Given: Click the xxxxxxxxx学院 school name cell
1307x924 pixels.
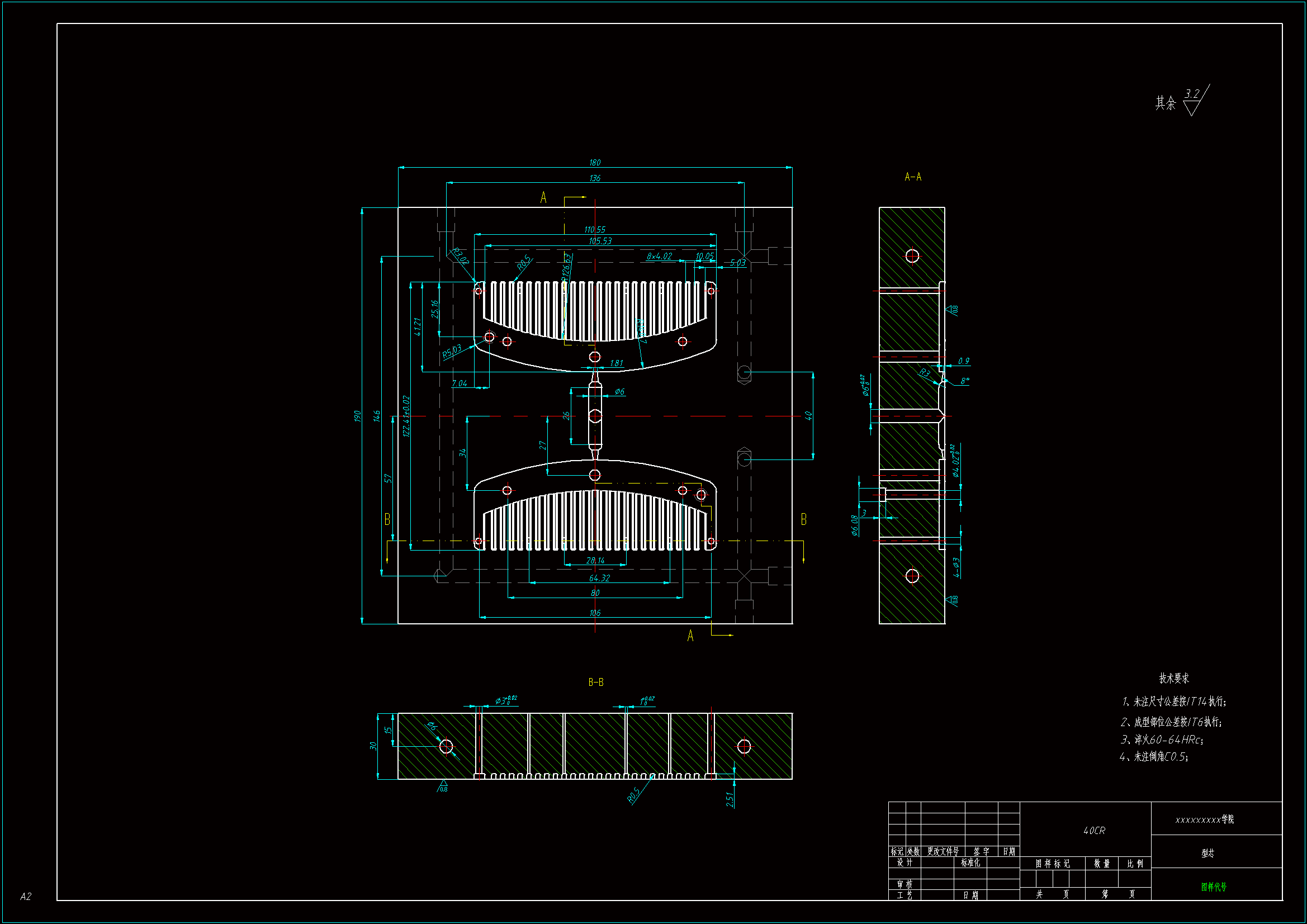Looking at the screenshot, I should click(1205, 819).
